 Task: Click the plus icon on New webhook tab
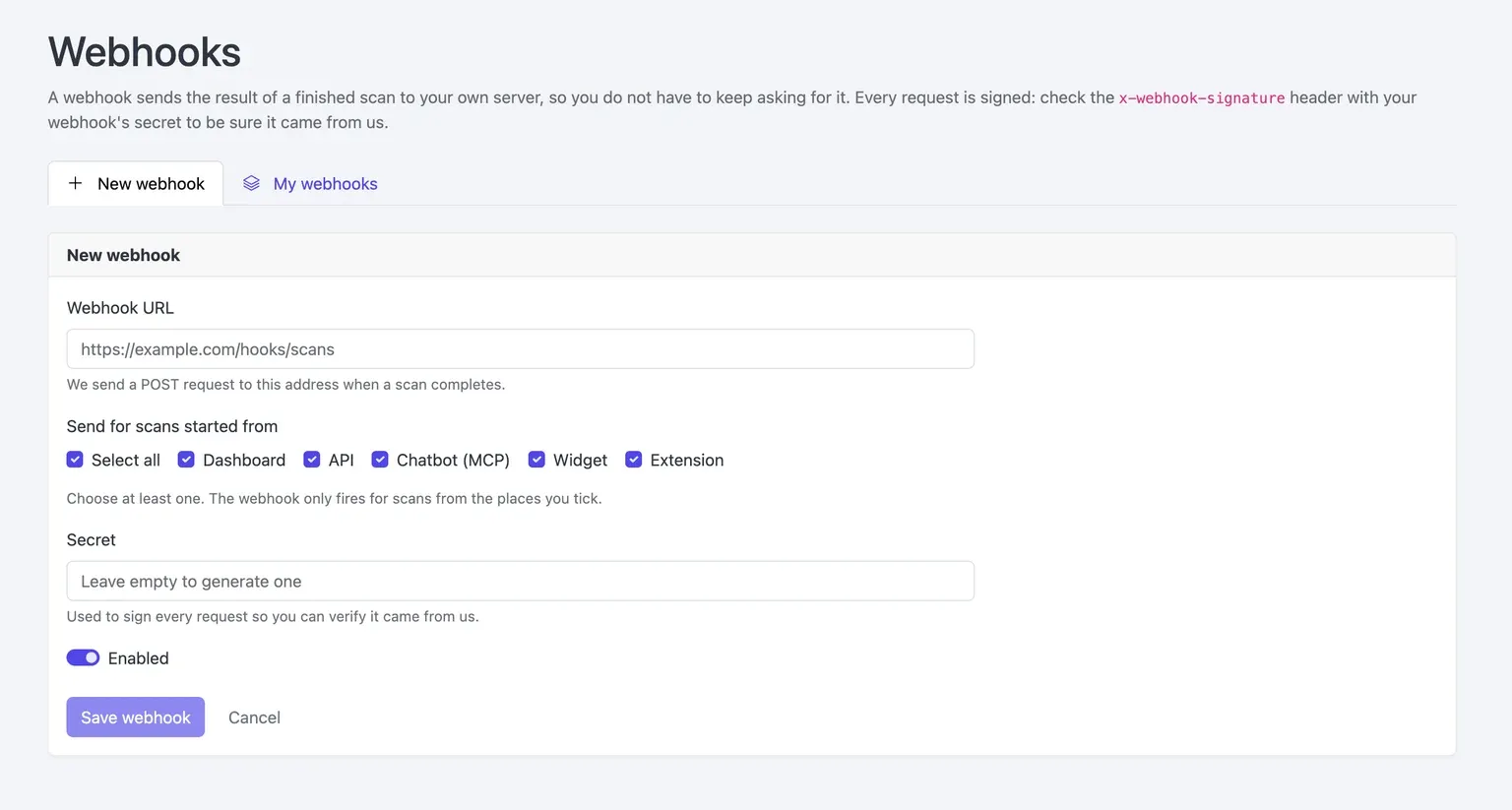click(x=75, y=183)
